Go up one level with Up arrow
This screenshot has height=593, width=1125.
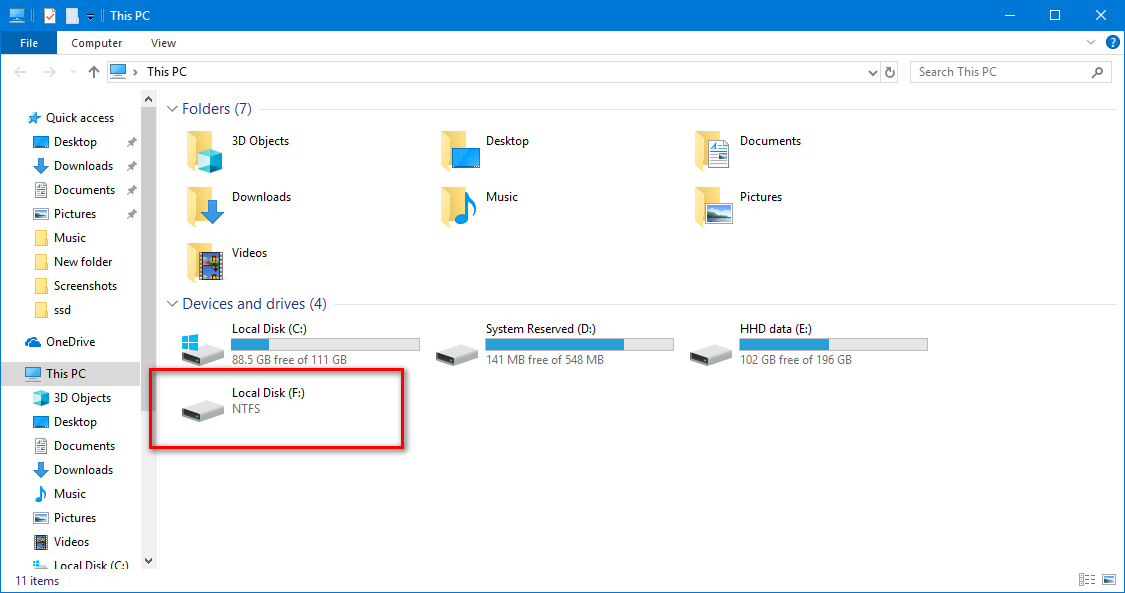point(94,72)
